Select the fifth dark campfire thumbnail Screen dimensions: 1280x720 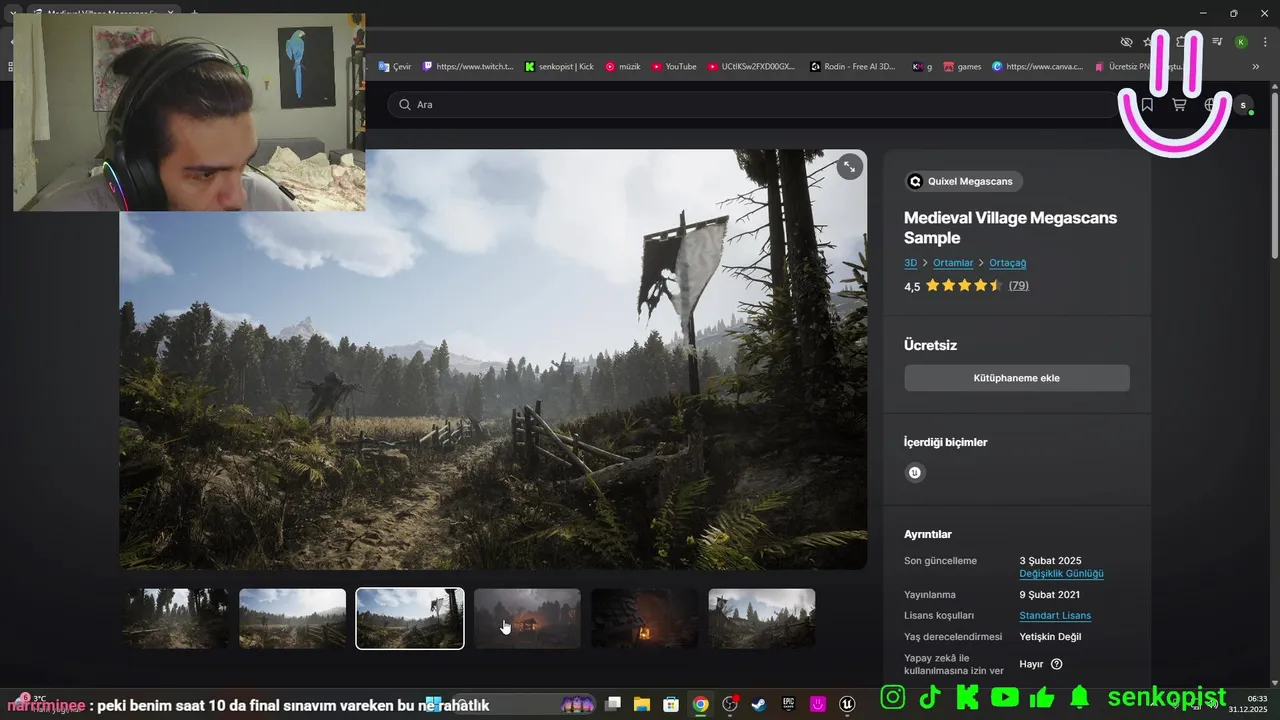(644, 618)
